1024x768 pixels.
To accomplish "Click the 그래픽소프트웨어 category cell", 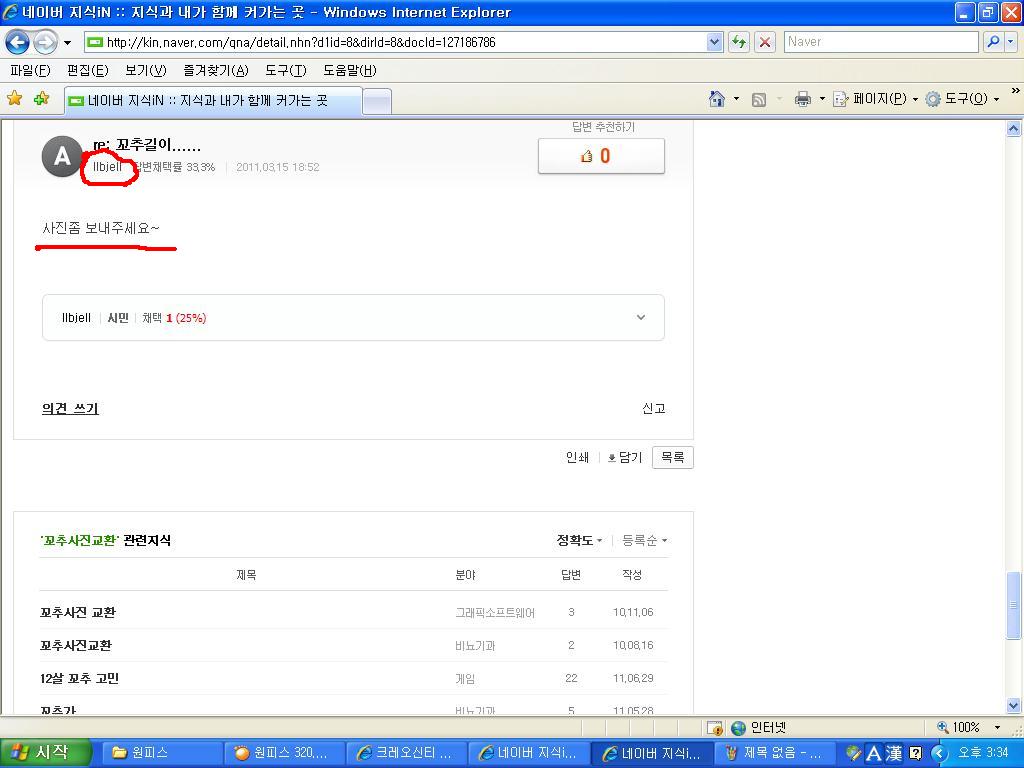I will coord(495,613).
